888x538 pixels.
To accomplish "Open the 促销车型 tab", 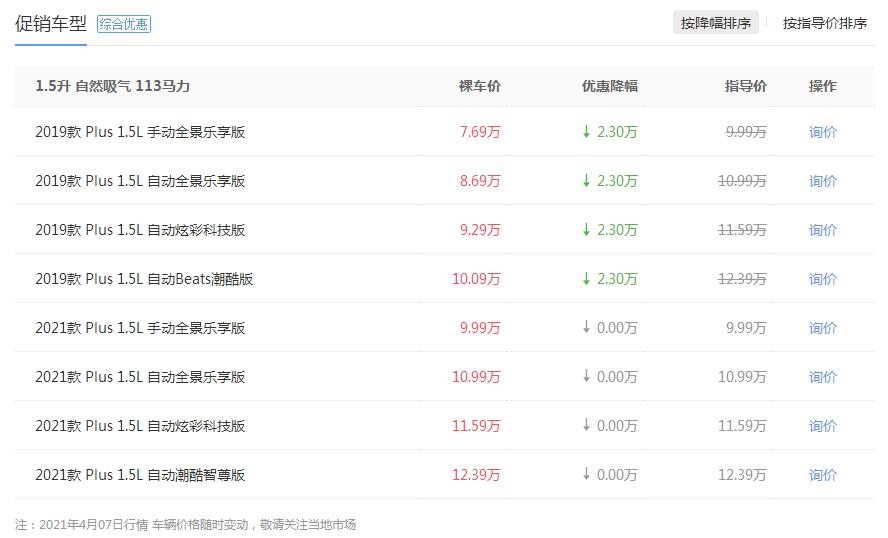I will (50, 24).
